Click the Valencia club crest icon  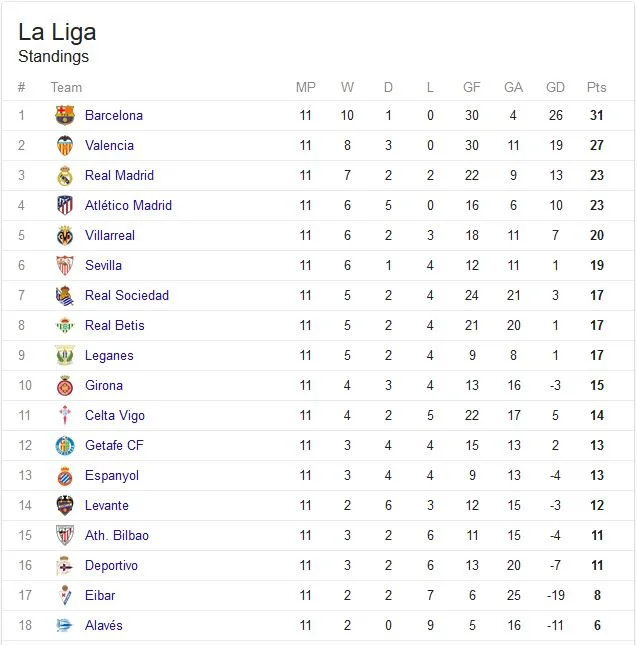click(x=65, y=145)
